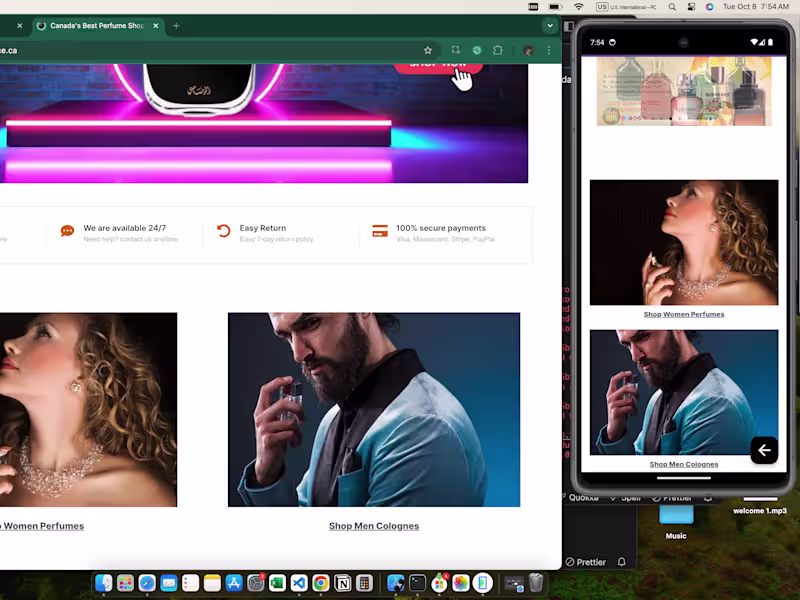Viewport: 800px width, 600px height.
Task: Open the U.S. International input source menu
Action: point(626,7)
